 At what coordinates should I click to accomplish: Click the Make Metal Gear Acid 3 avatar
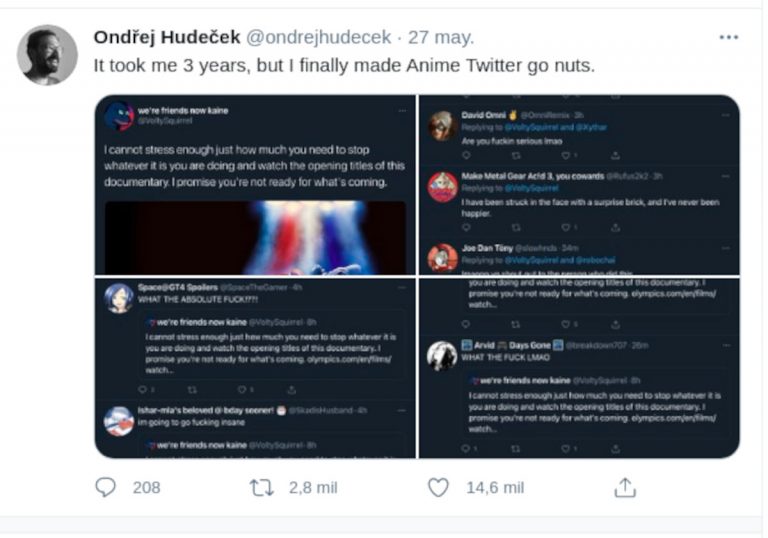click(443, 186)
